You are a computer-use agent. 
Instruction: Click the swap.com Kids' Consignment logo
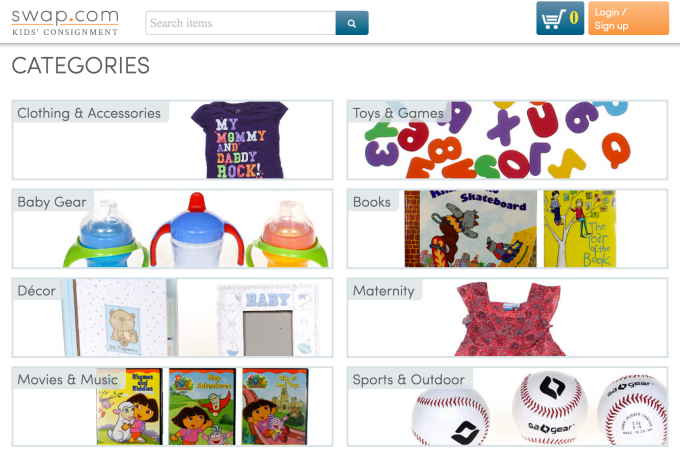coord(65,22)
